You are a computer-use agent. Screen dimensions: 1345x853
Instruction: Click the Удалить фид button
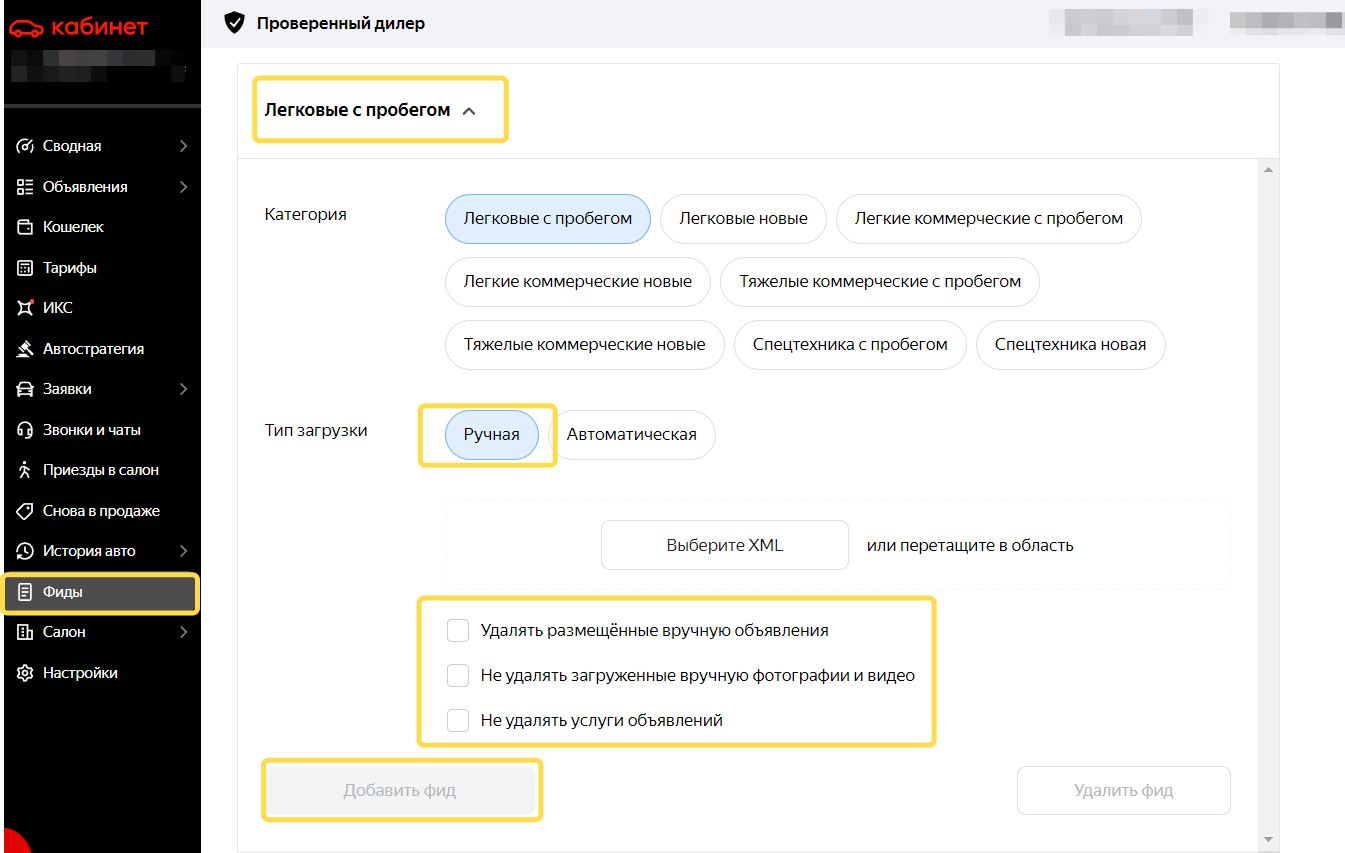1124,791
